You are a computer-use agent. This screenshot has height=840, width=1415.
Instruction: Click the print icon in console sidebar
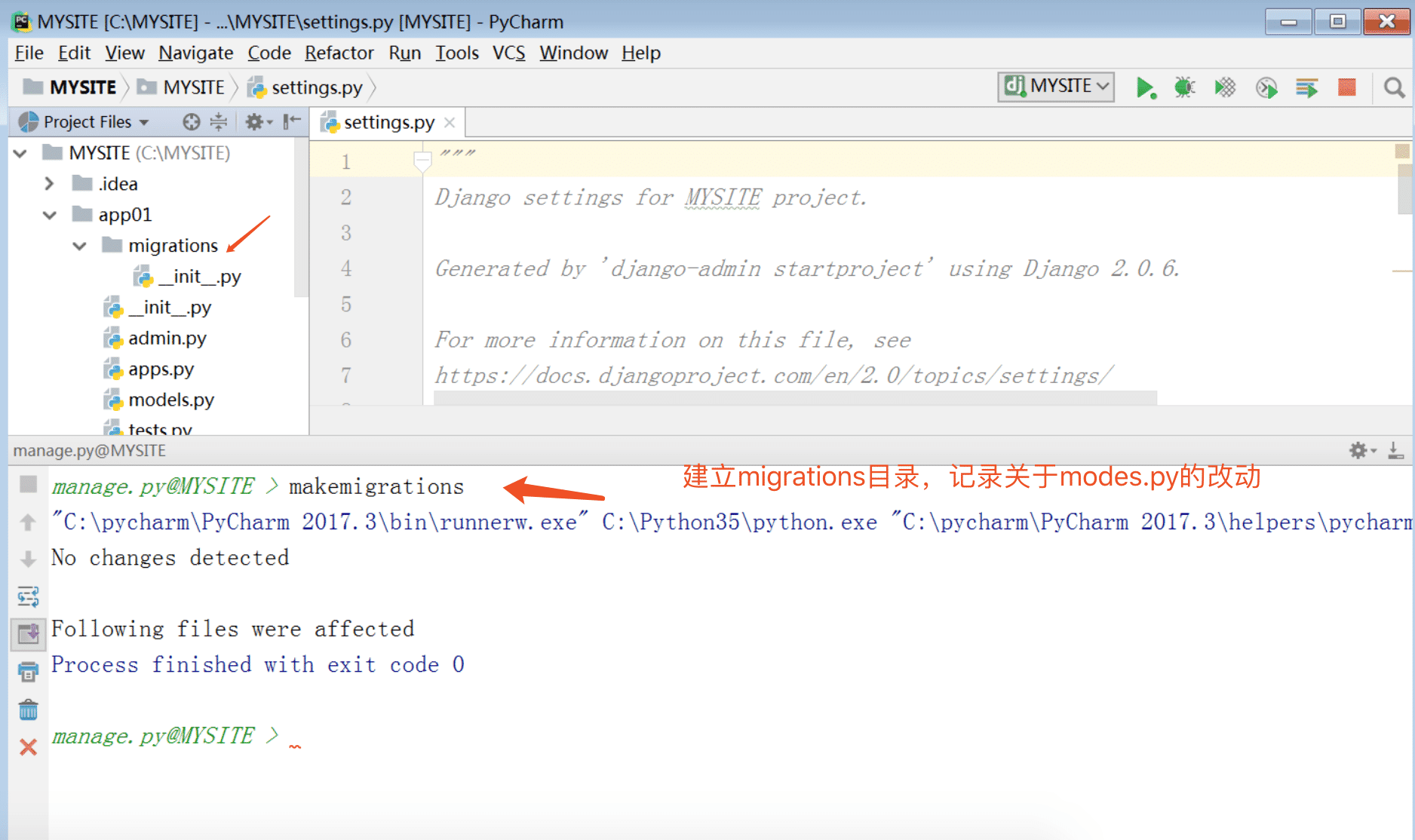pos(28,671)
